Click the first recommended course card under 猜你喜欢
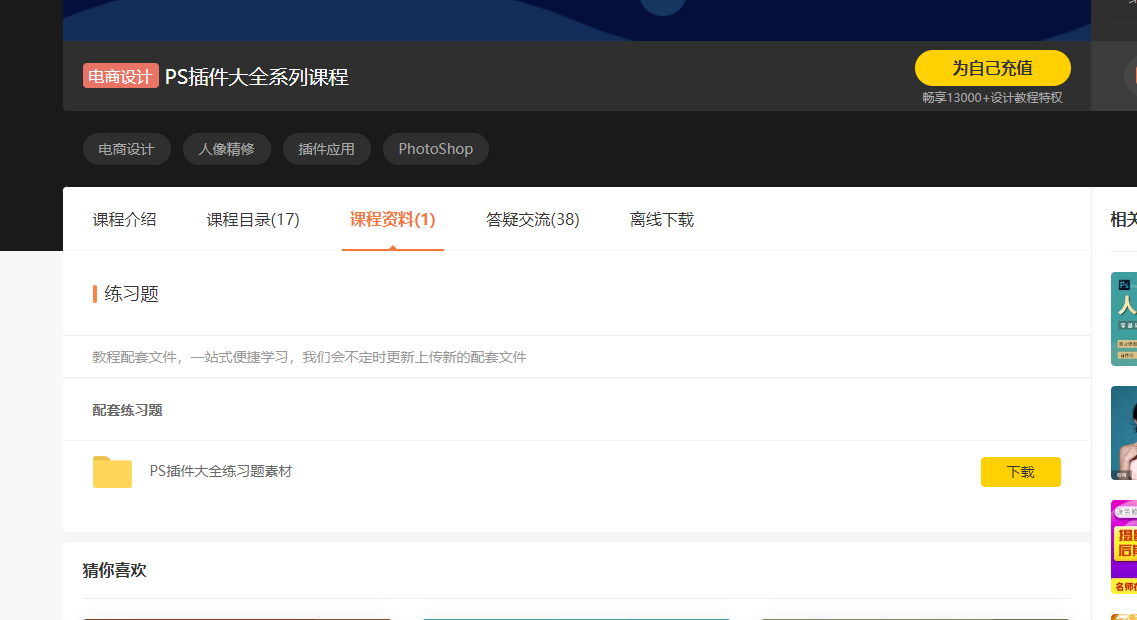This screenshot has height=620, width=1137. [x=237, y=618]
